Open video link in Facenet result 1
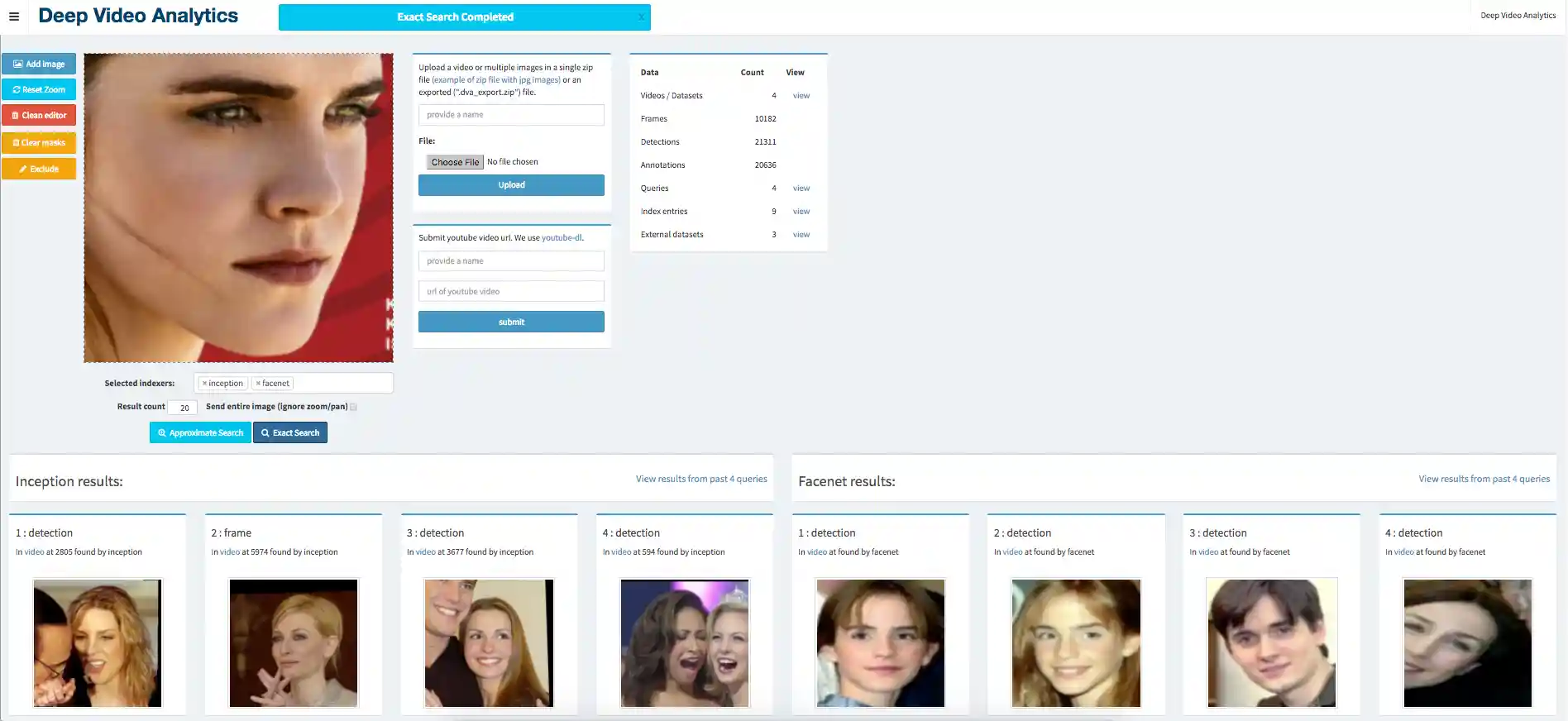The image size is (1568, 721). tap(817, 552)
